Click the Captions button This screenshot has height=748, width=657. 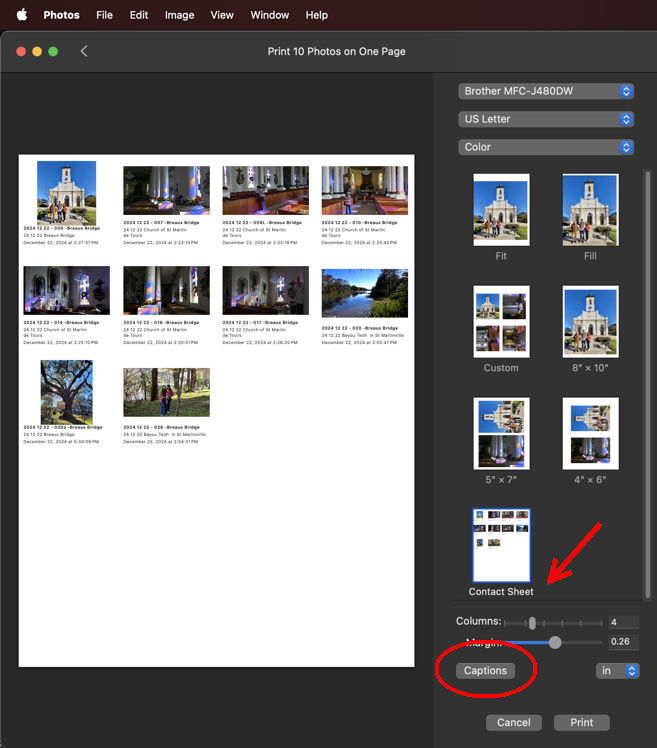(485, 671)
